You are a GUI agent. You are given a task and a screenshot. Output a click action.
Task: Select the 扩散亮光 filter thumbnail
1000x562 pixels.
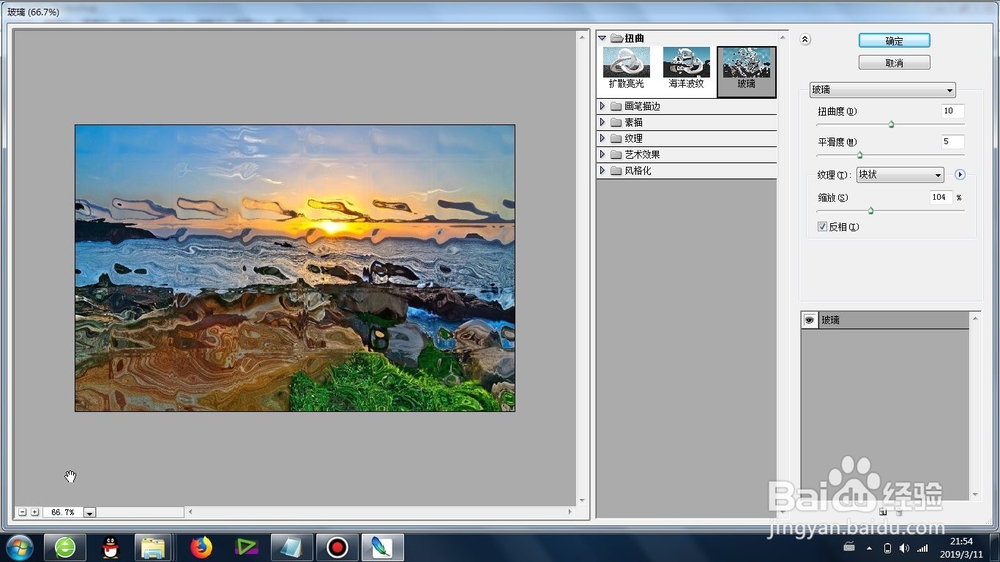pyautogui.click(x=626, y=68)
